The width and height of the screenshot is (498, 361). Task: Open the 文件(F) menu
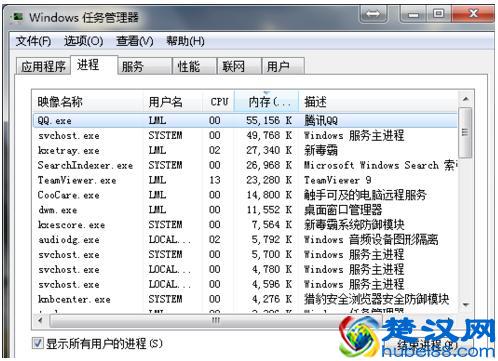(33, 41)
